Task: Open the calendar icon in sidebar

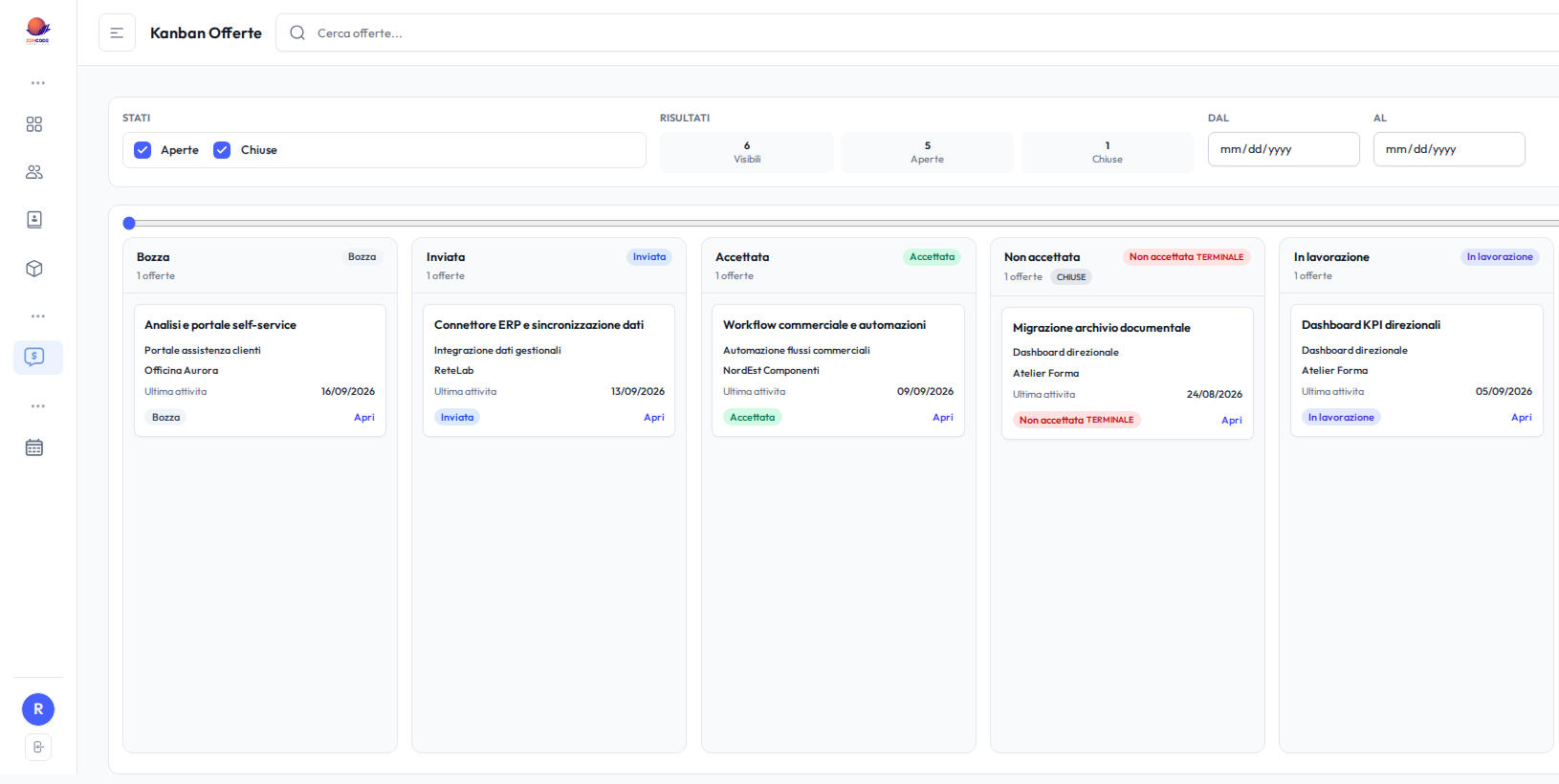Action: 34,447
